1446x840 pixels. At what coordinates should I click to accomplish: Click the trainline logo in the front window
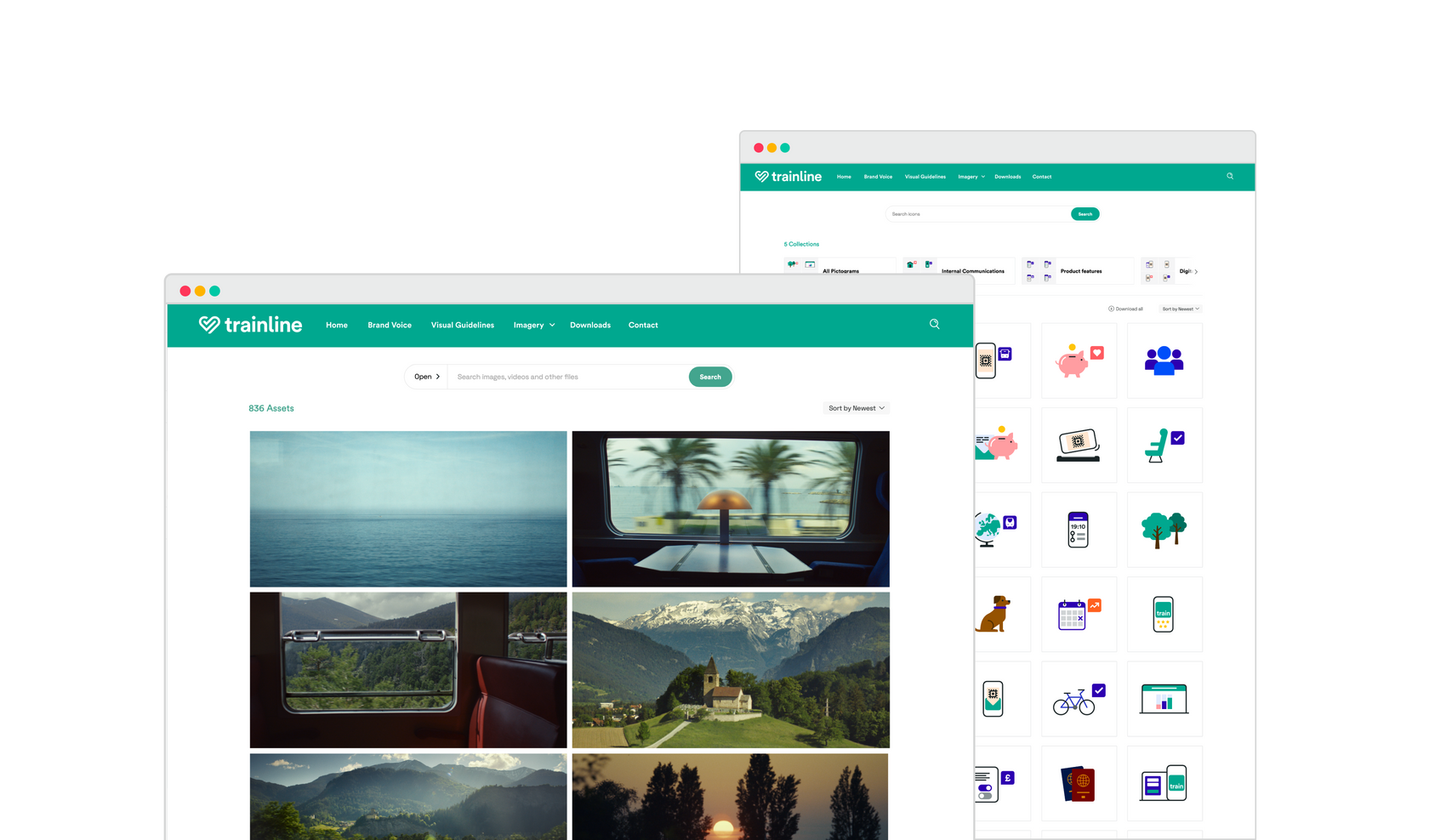(250, 325)
